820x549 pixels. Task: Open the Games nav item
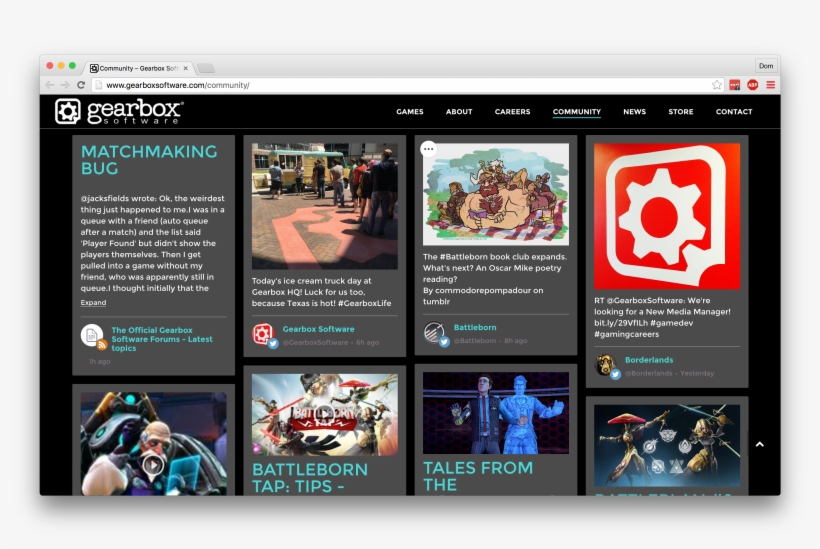[409, 111]
